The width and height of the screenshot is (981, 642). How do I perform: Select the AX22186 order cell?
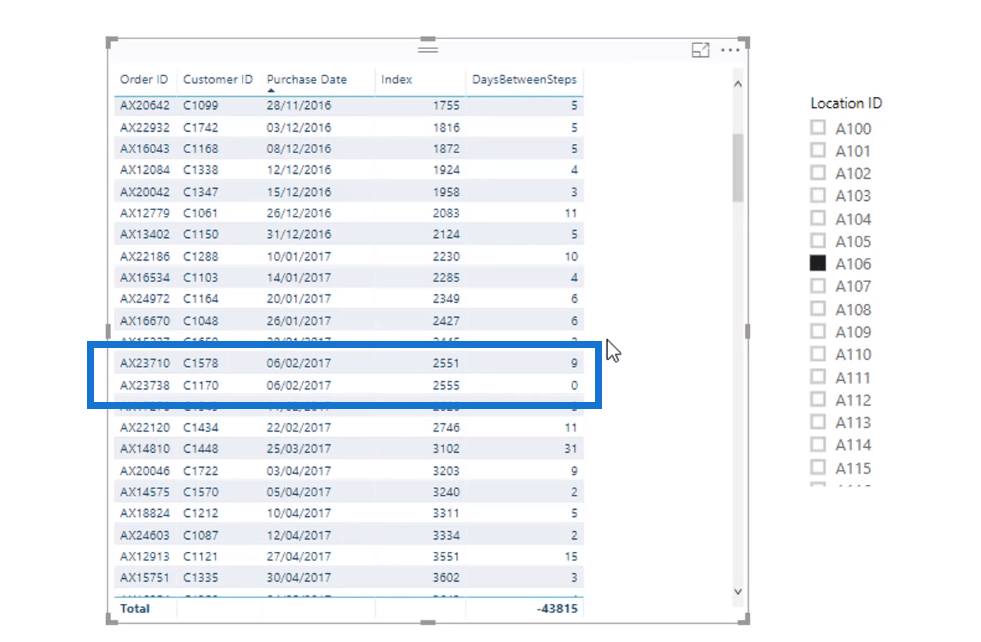(145, 257)
